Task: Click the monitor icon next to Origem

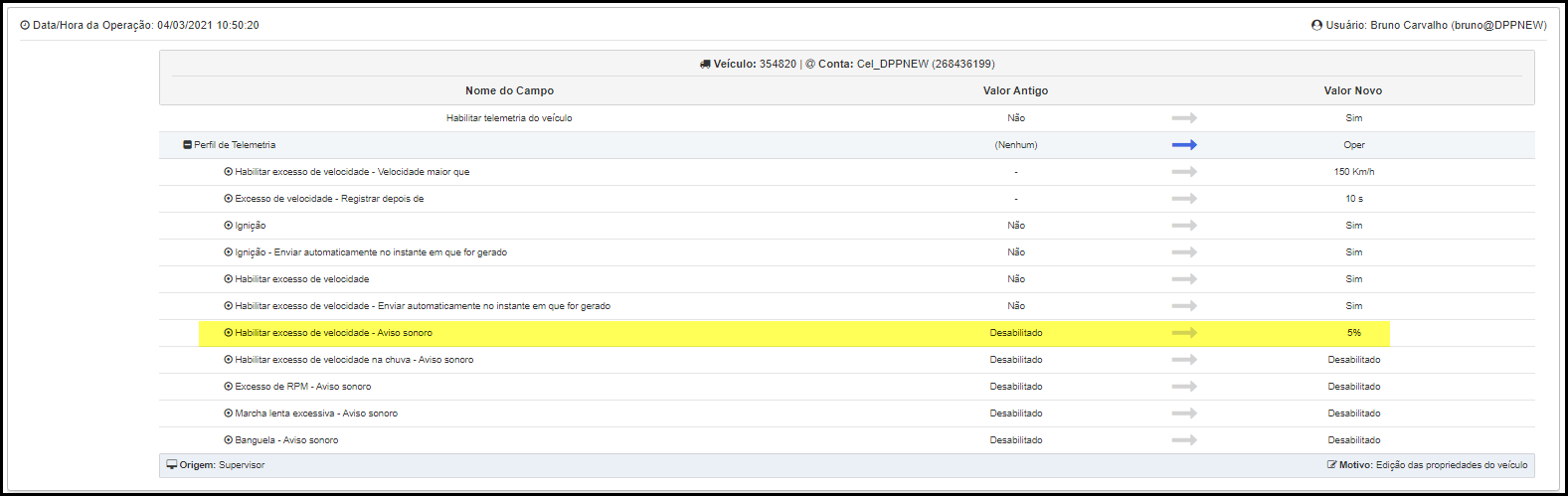Action: click(172, 464)
